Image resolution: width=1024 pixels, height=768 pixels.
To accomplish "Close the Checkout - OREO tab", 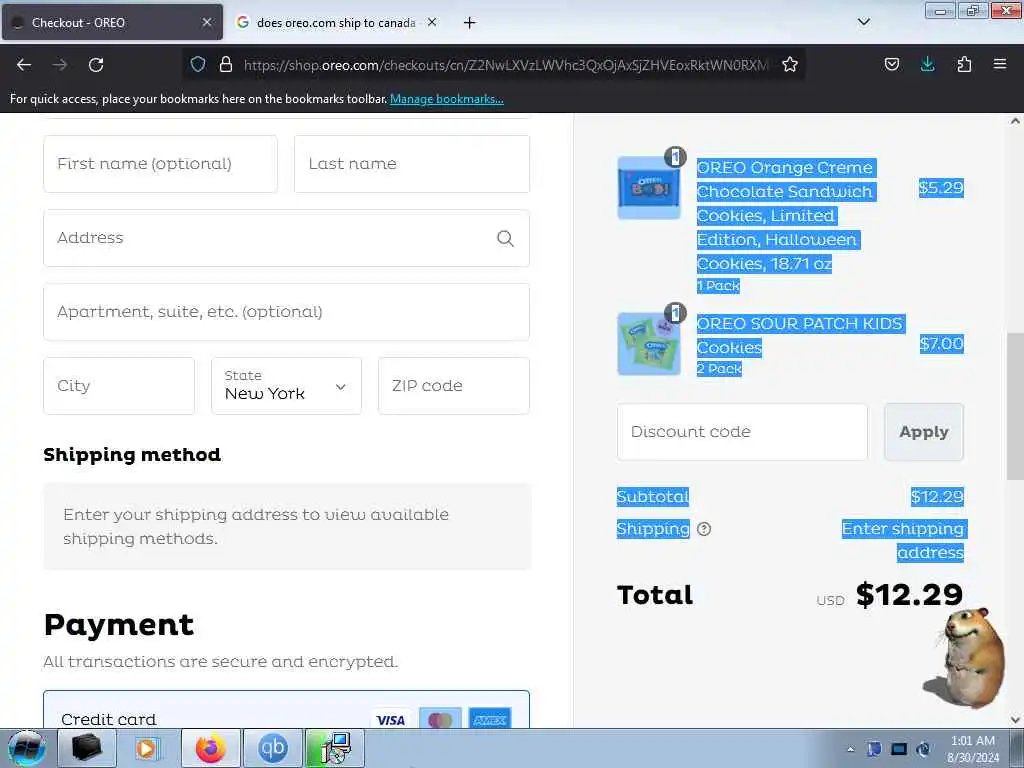I will (207, 22).
